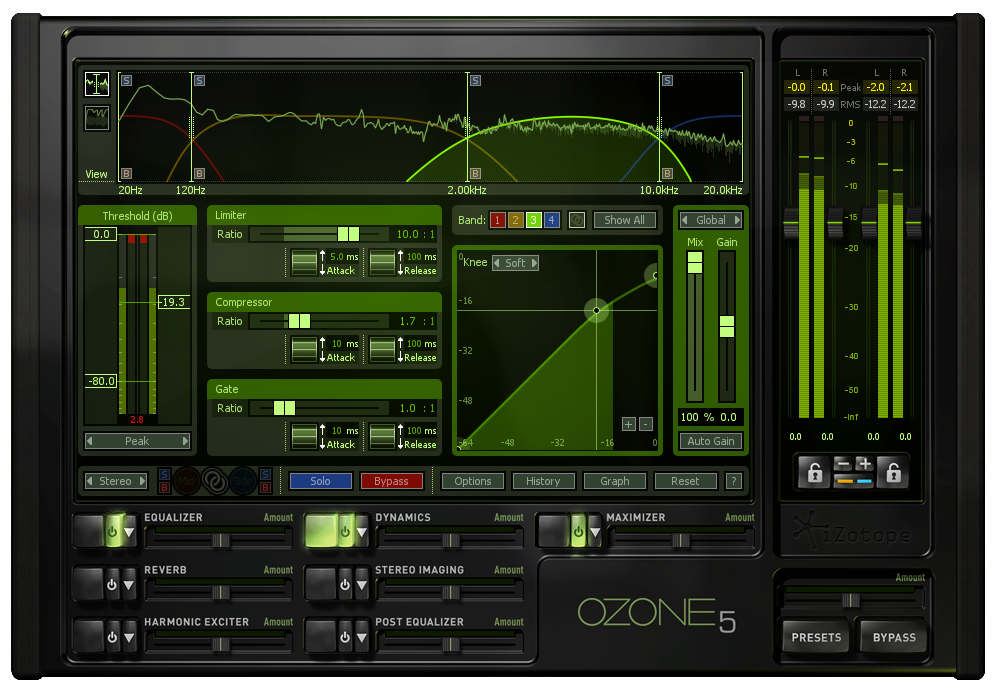Unlock the right channel meter lock icon
Viewport: 997px width, 692px height.
coord(891,473)
